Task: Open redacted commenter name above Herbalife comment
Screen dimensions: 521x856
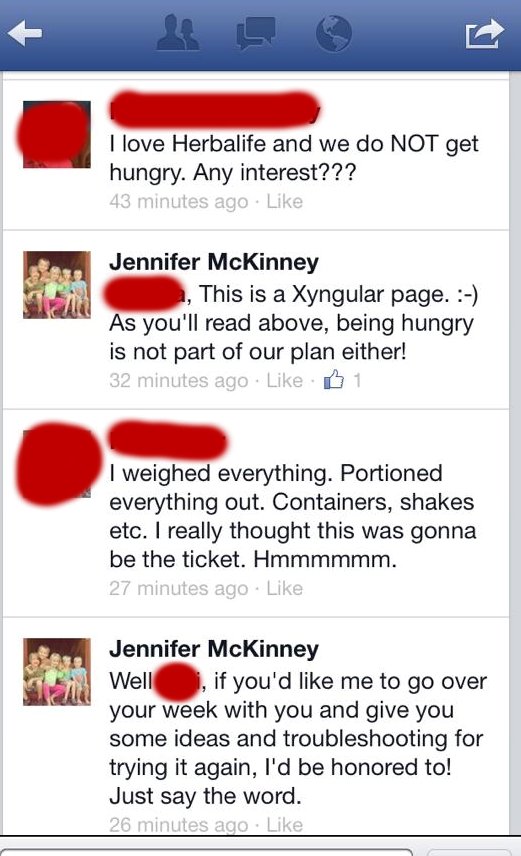Action: tap(214, 111)
